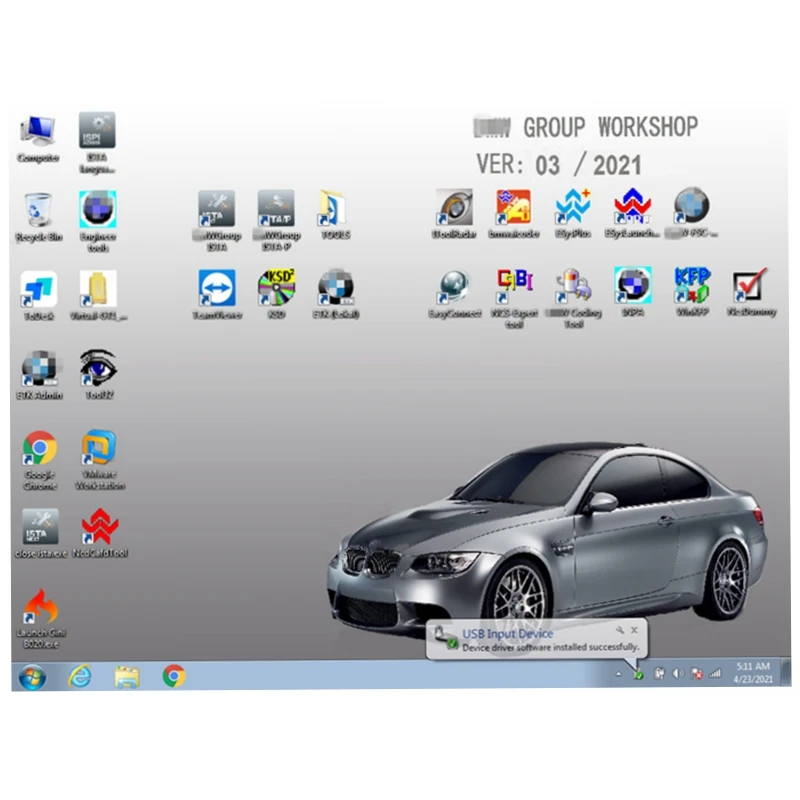Image resolution: width=800 pixels, height=800 pixels.
Task: Launch the Engineer tools shortcut
Action: click(98, 221)
